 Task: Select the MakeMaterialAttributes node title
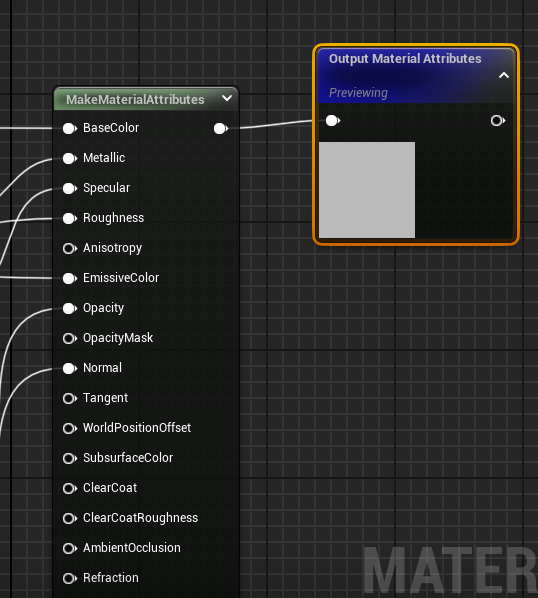[x=135, y=100]
